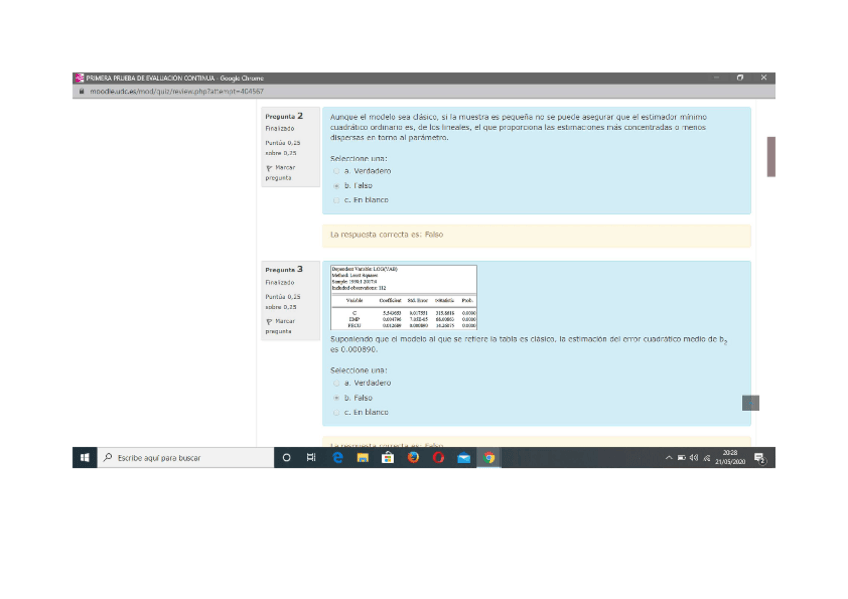Open the Mail app from the taskbar
848x599 pixels.
[x=463, y=458]
